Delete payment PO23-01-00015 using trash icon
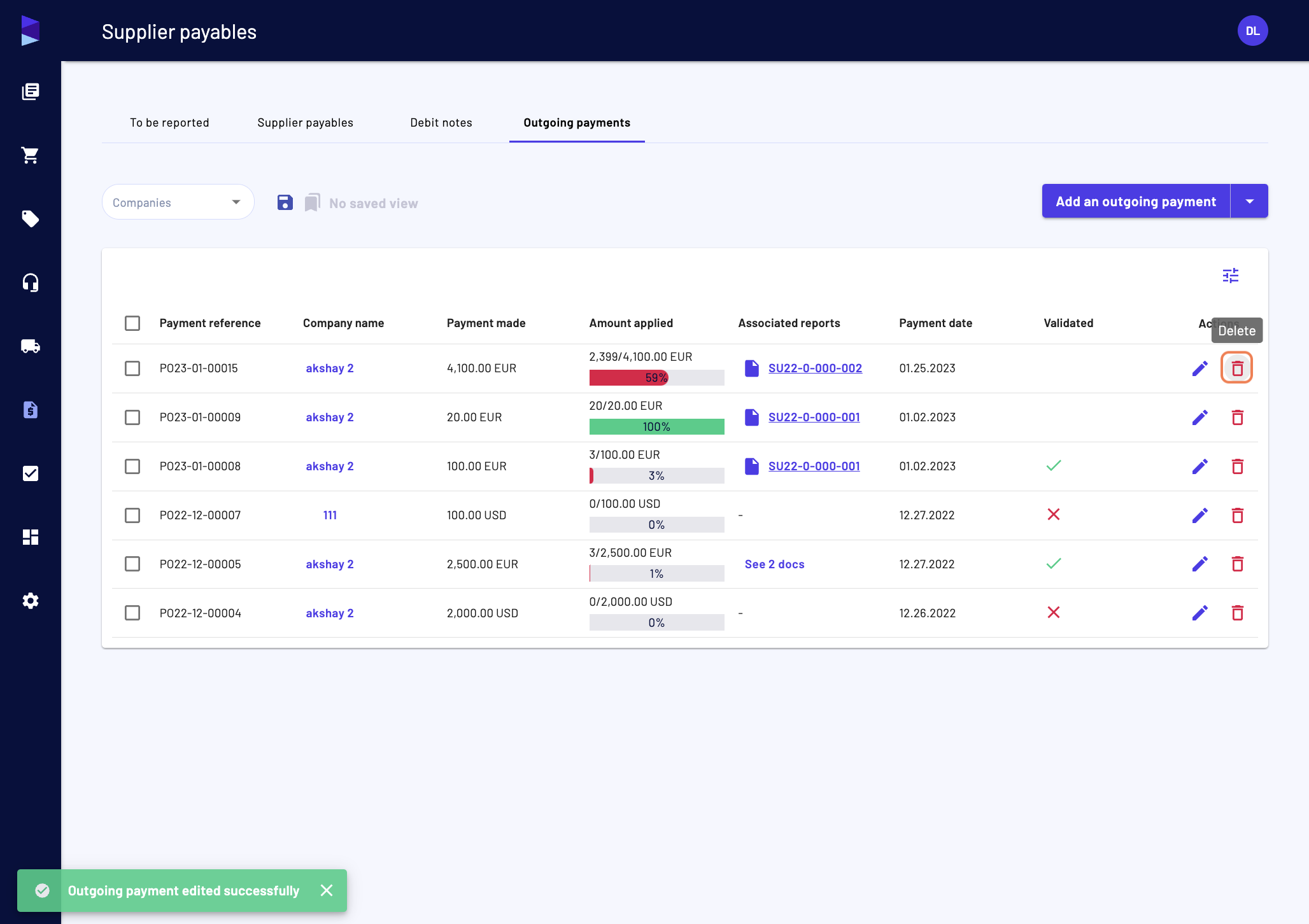This screenshot has width=1309, height=924. point(1237,368)
